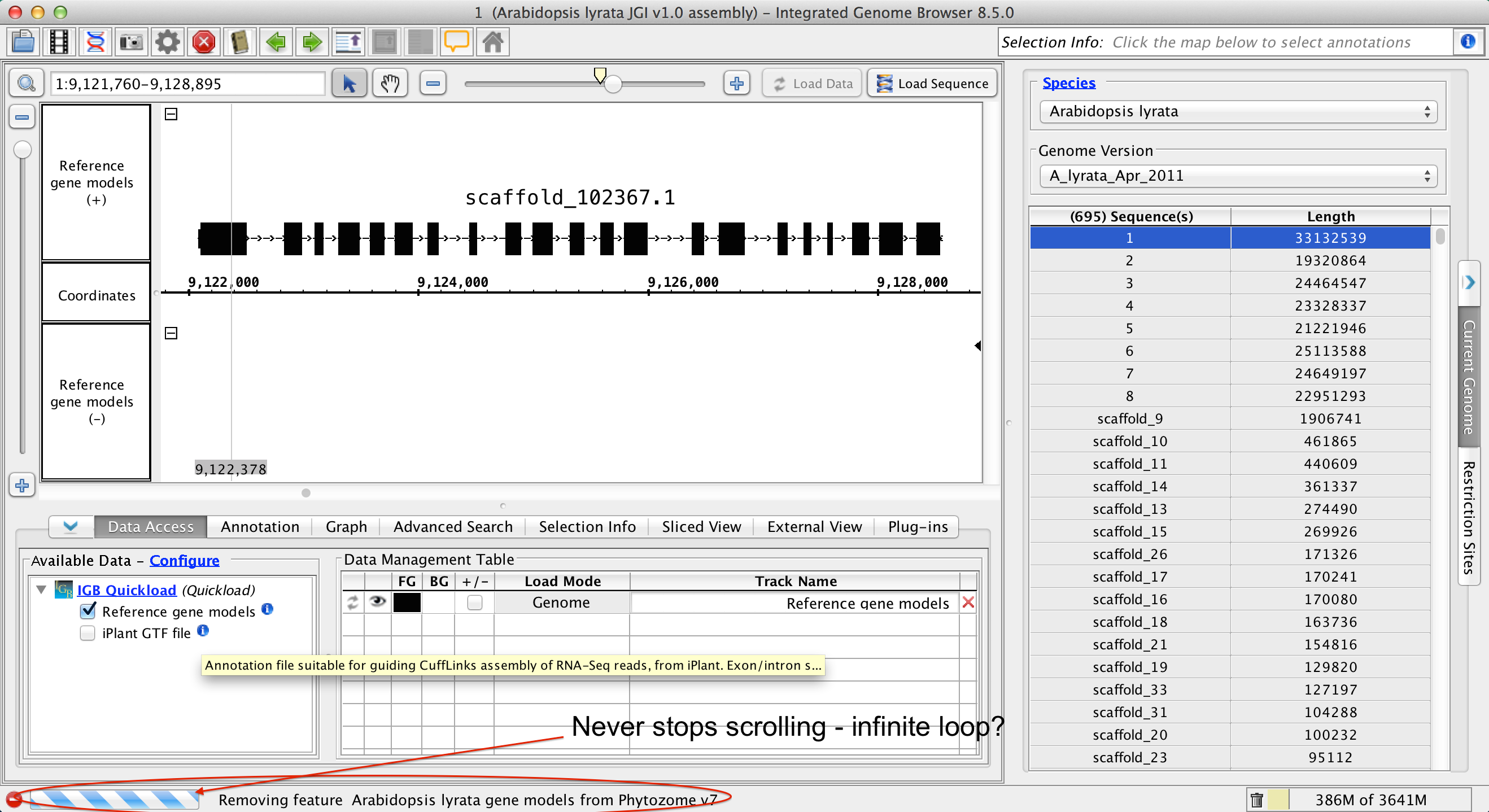Click trash icon to free memory
Viewport: 1489px width, 812px height.
click(1256, 800)
